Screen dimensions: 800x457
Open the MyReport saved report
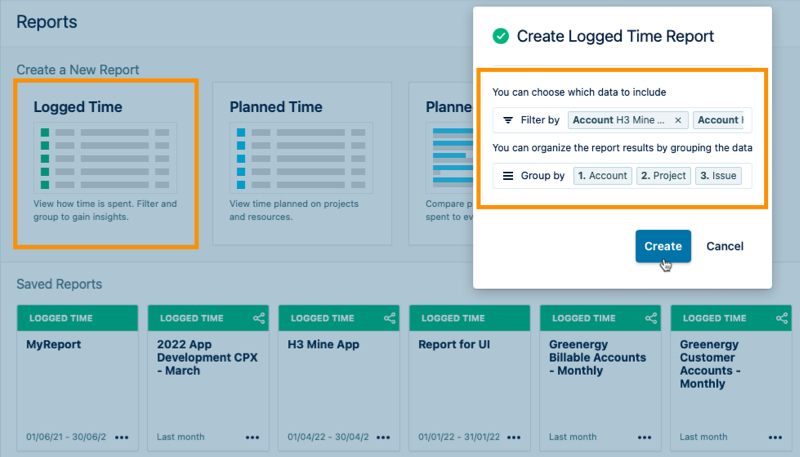click(78, 378)
